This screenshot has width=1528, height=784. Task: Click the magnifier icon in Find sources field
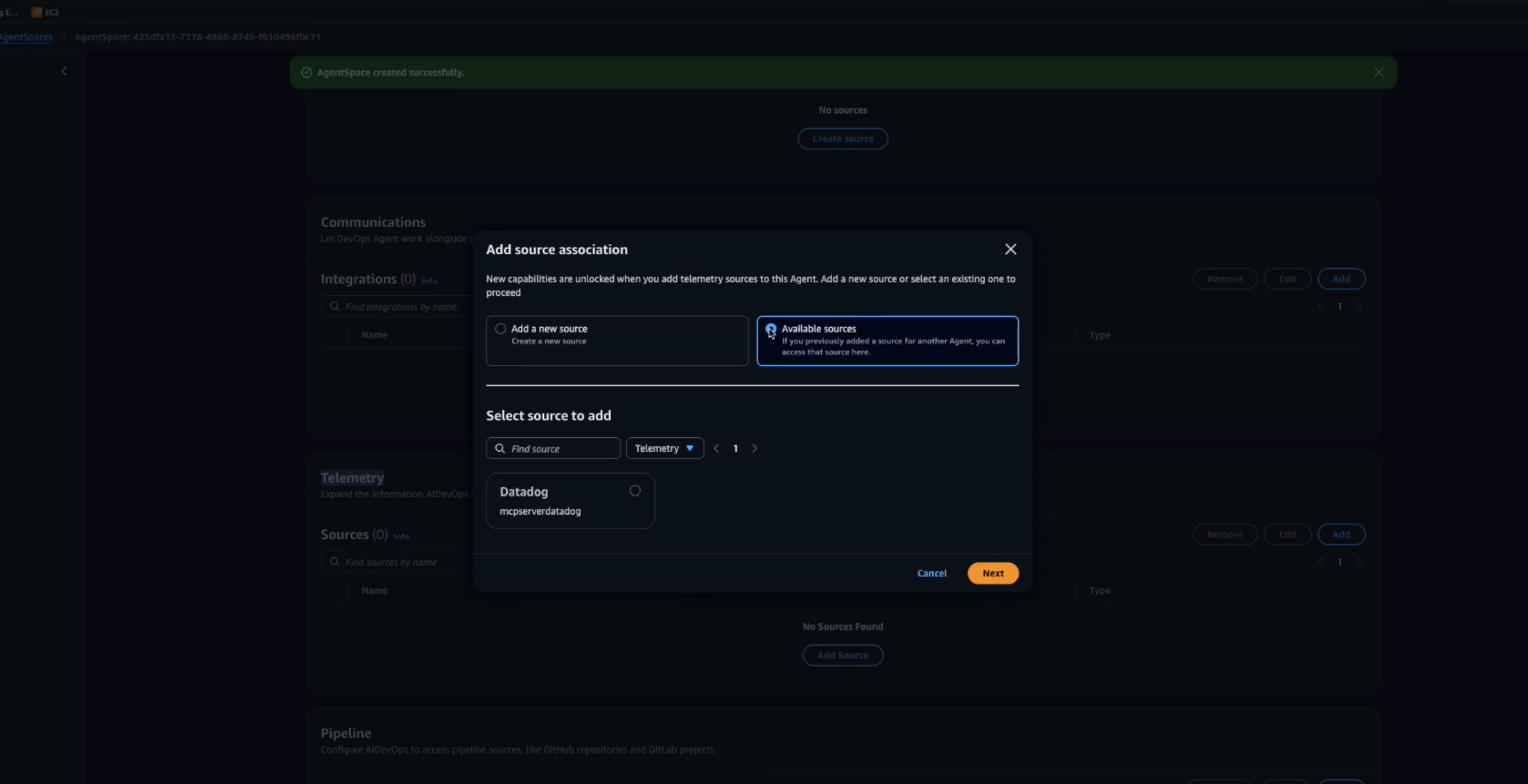click(334, 561)
